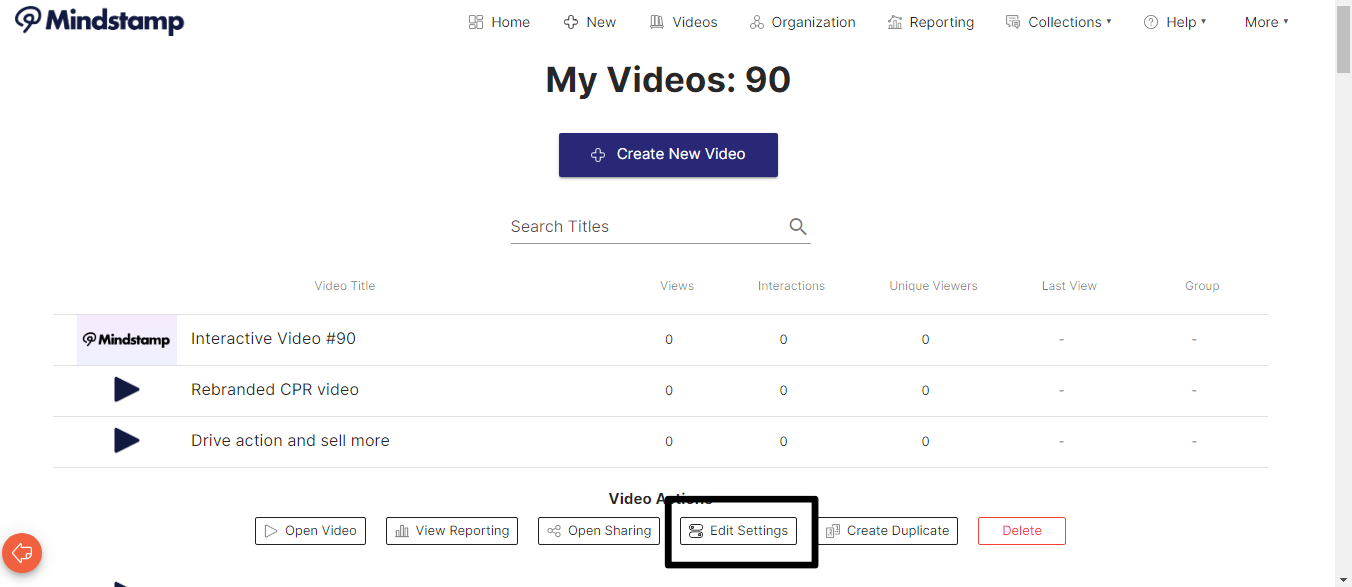This screenshot has width=1352, height=587.
Task: Navigate to Videos page
Action: tap(683, 22)
